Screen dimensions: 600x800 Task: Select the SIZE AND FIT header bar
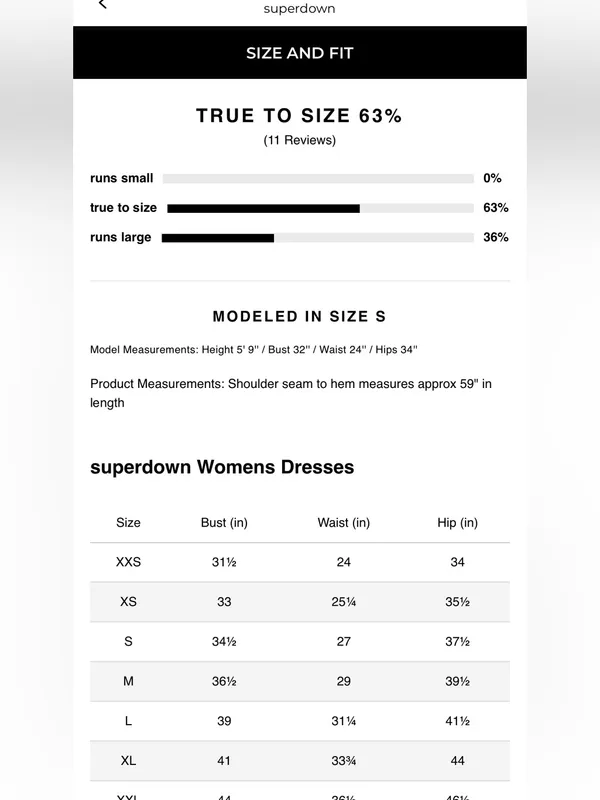[x=300, y=53]
